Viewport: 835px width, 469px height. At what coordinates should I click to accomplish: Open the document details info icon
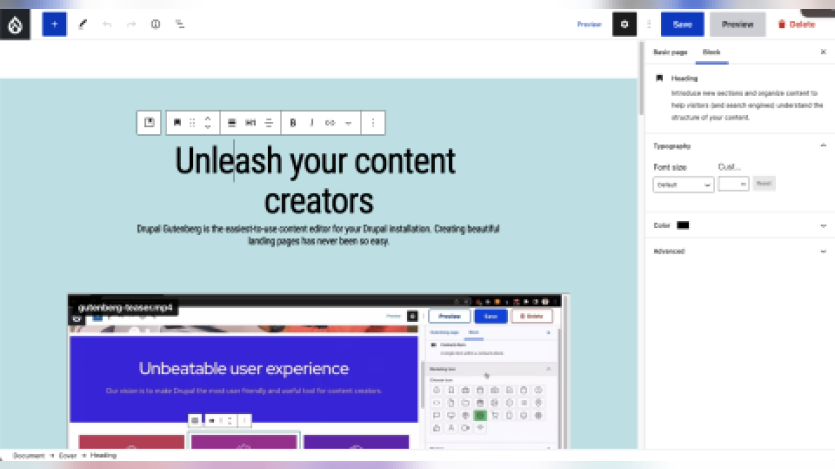[x=155, y=24]
